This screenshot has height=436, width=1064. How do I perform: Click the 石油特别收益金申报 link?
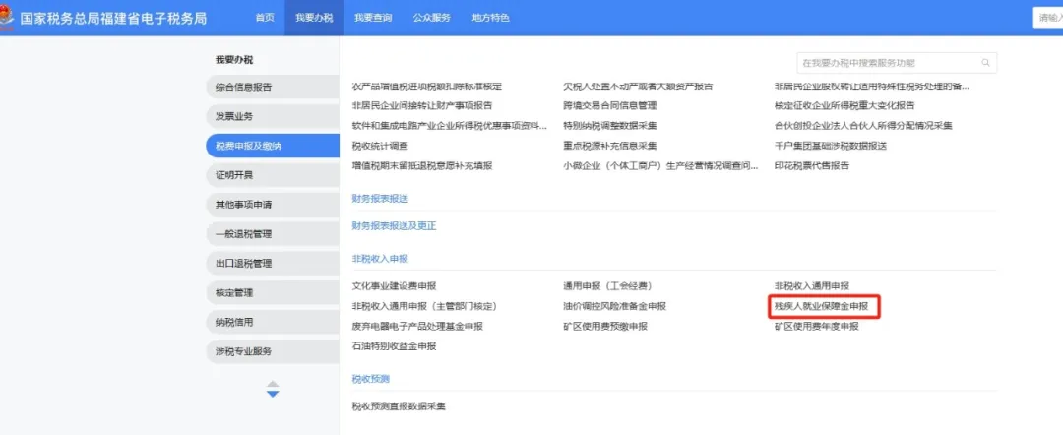point(394,346)
